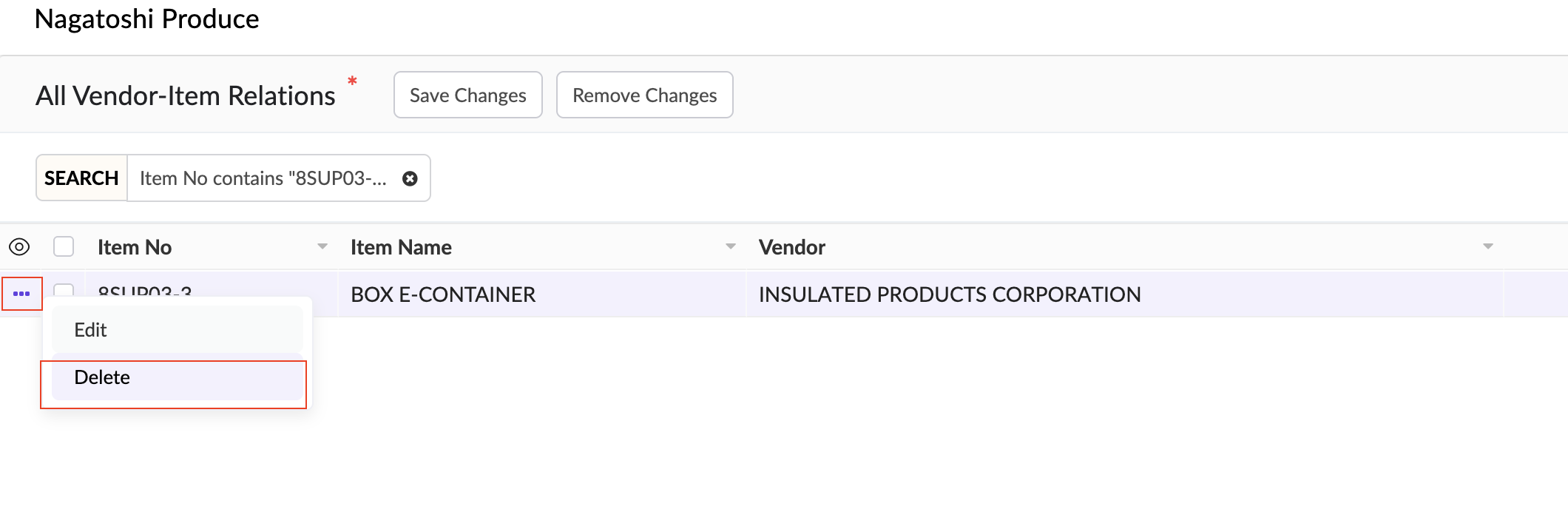Image resolution: width=1568 pixels, height=512 pixels.
Task: Expand the Item No column dropdown arrow
Action: [322, 246]
